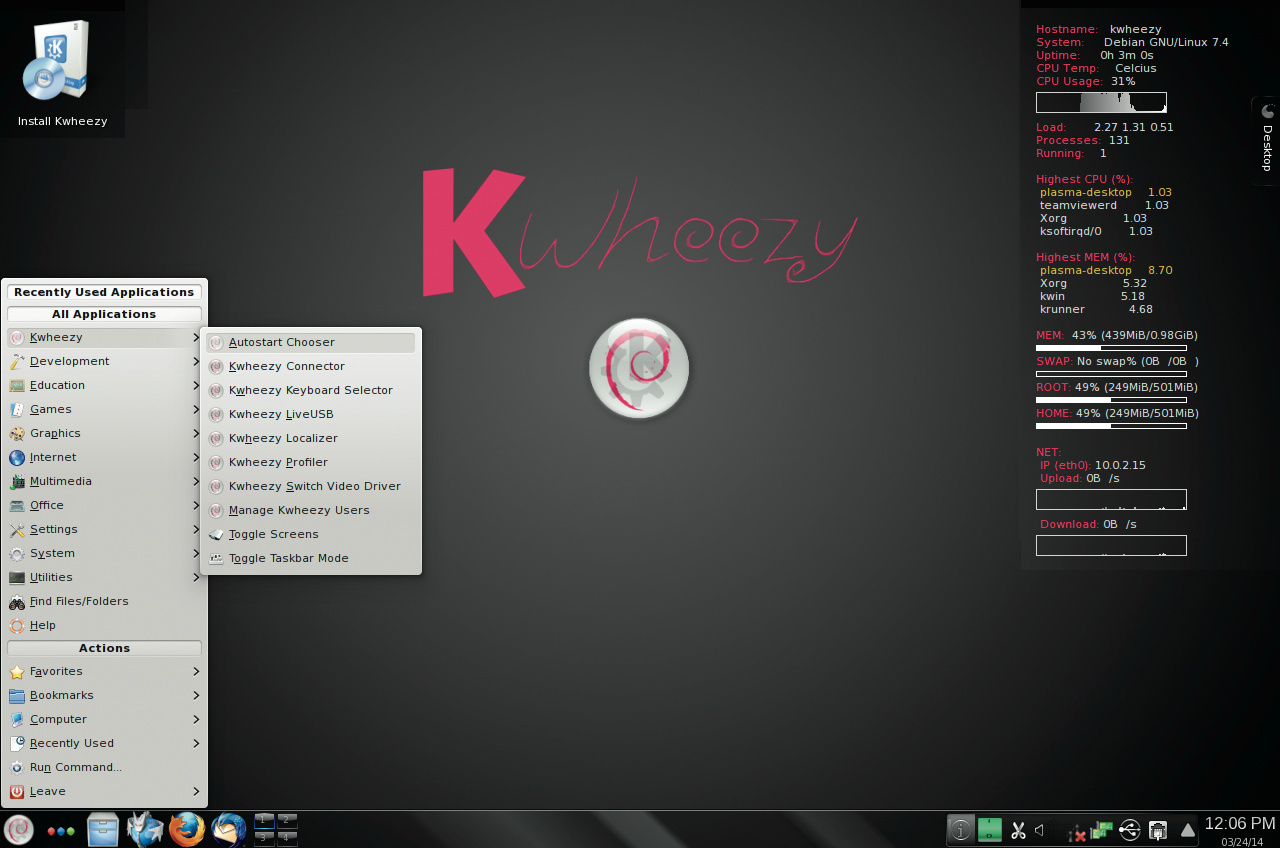Click the Download network graph box
Screen dimensions: 1280x848
[x=1111, y=545]
